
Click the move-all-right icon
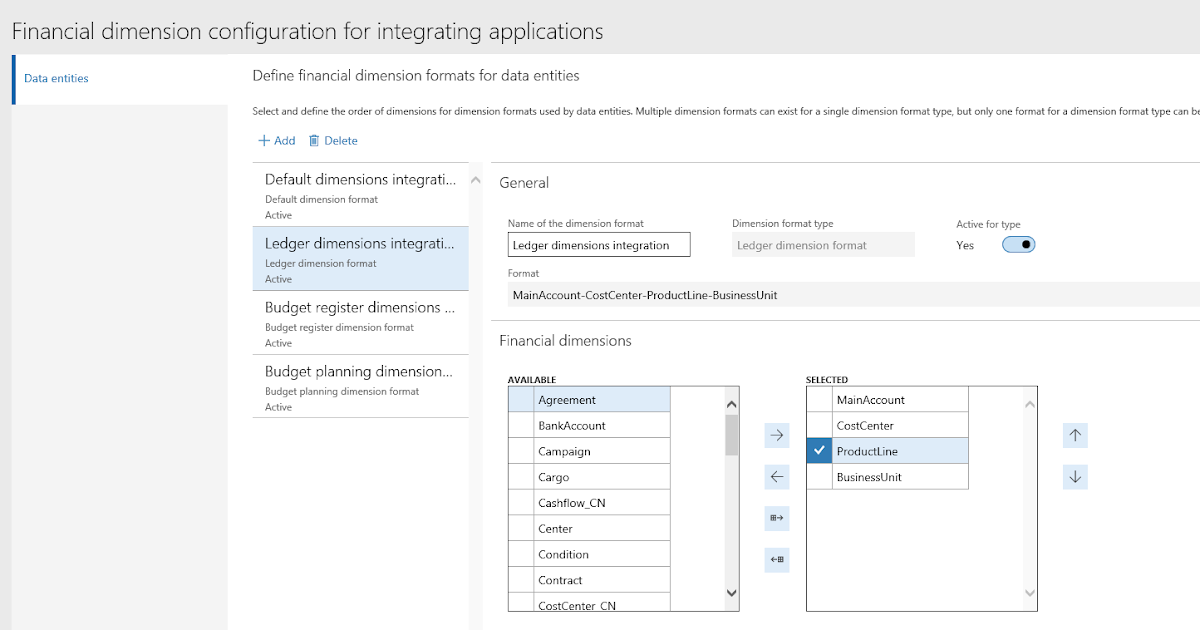[x=777, y=518]
